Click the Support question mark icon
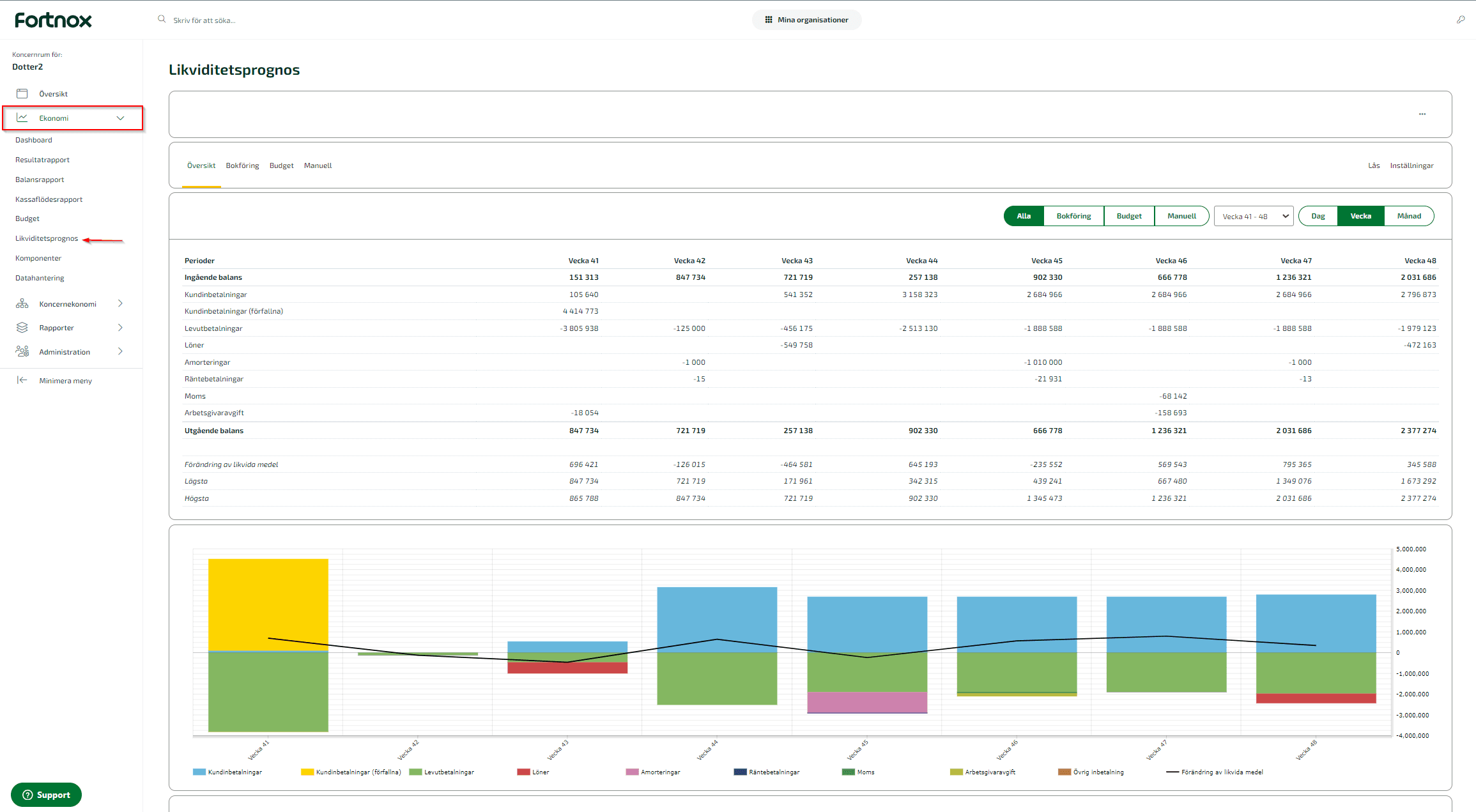 coord(27,795)
